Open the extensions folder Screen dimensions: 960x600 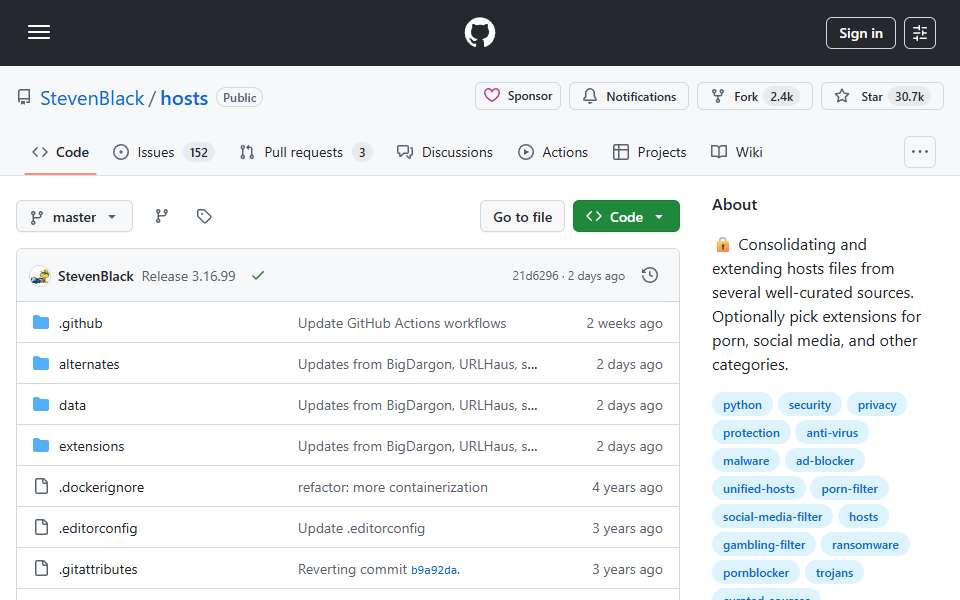(x=91, y=446)
